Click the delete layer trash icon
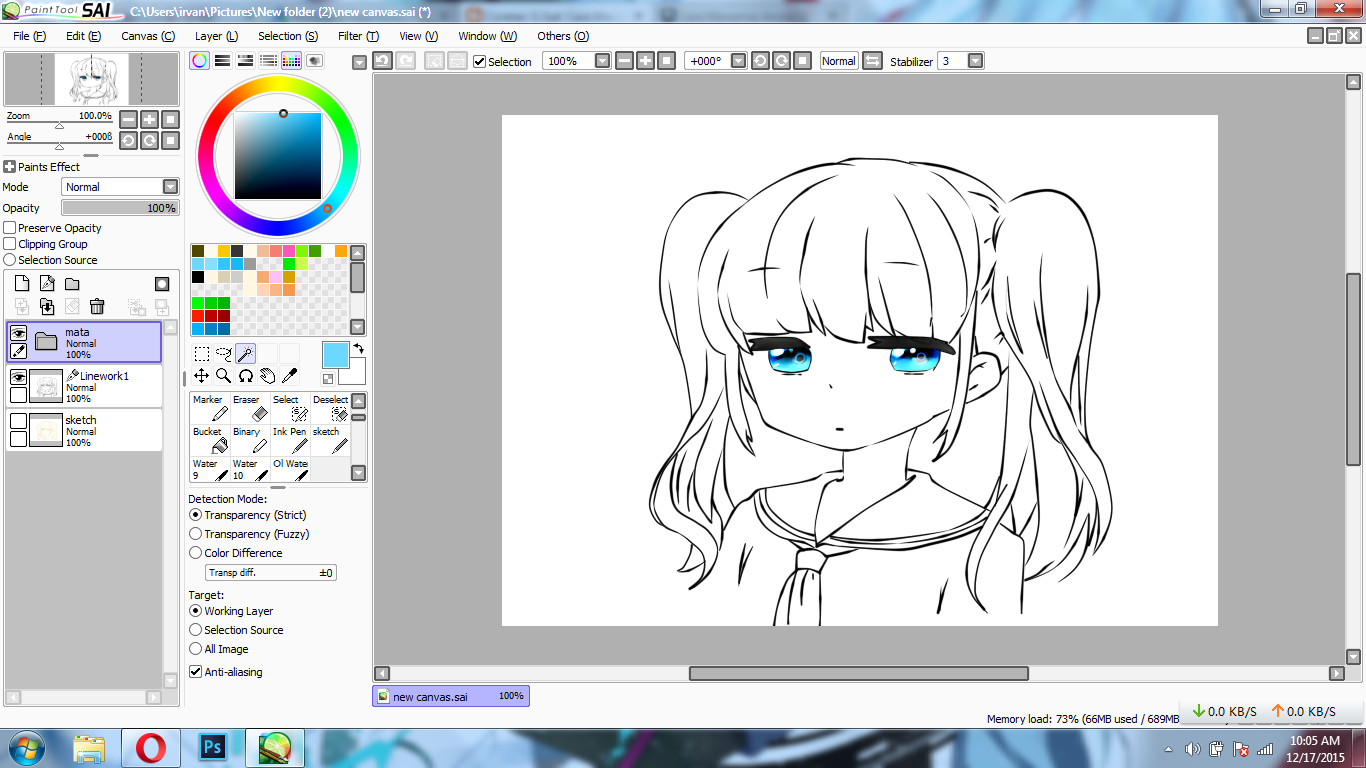This screenshot has height=768, width=1366. pos(97,306)
